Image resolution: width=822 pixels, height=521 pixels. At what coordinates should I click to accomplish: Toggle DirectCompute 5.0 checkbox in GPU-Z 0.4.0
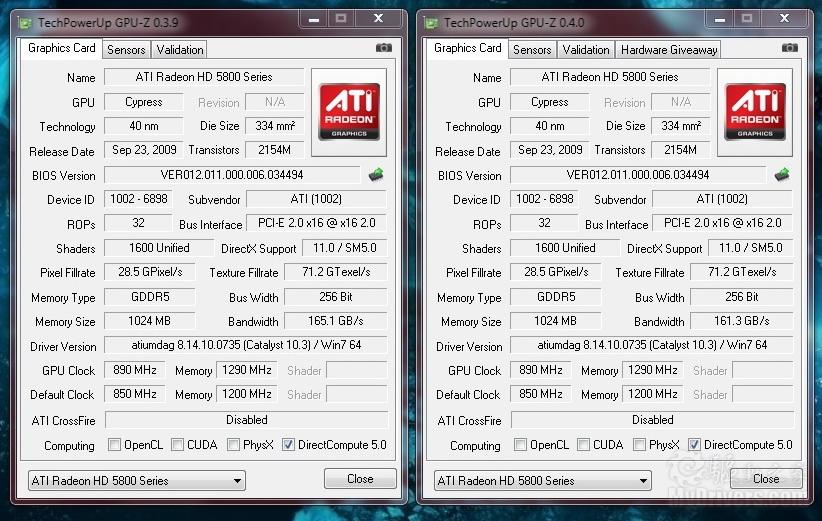coord(694,445)
